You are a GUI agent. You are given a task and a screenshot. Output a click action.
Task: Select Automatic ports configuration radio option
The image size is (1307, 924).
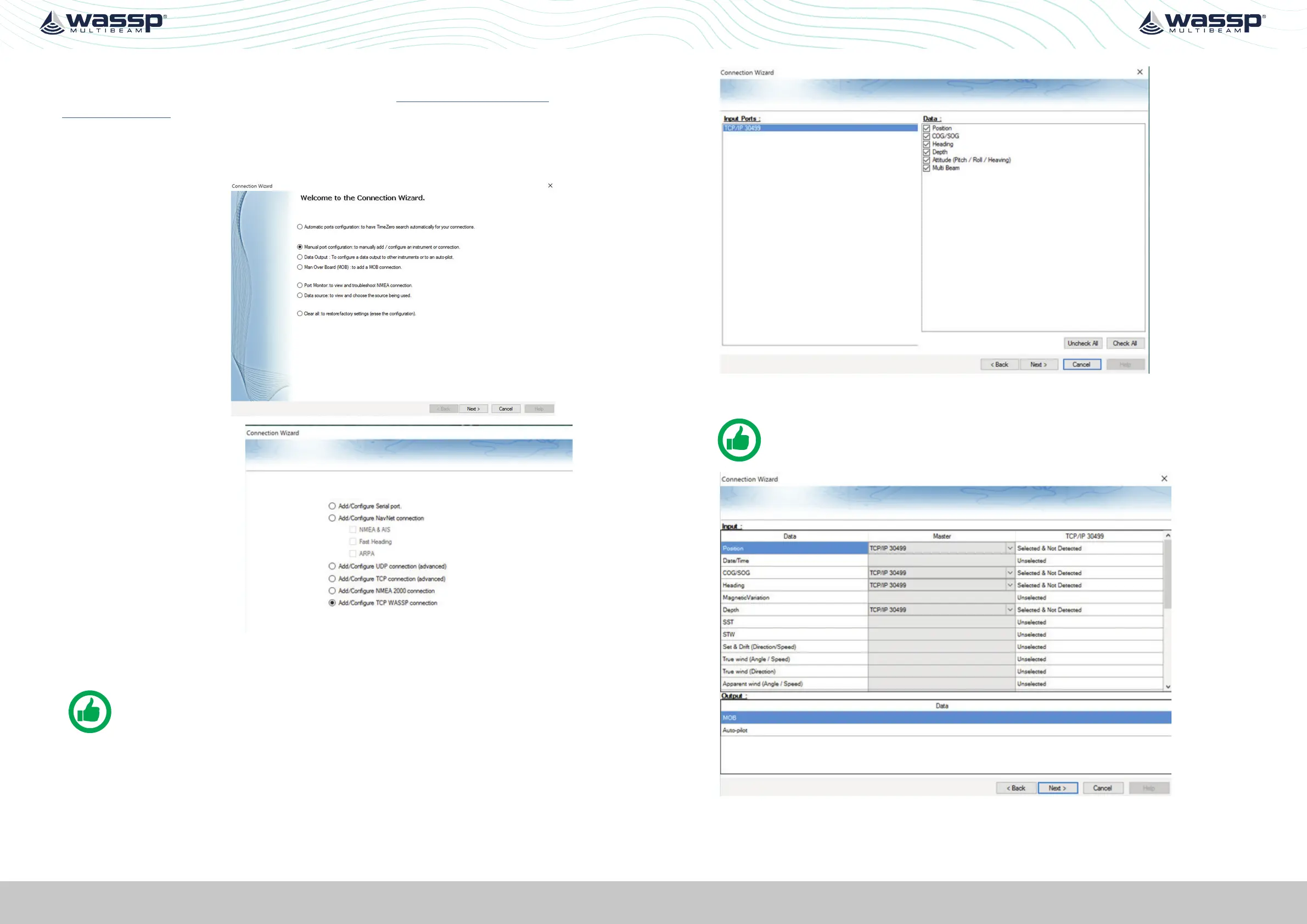point(300,227)
